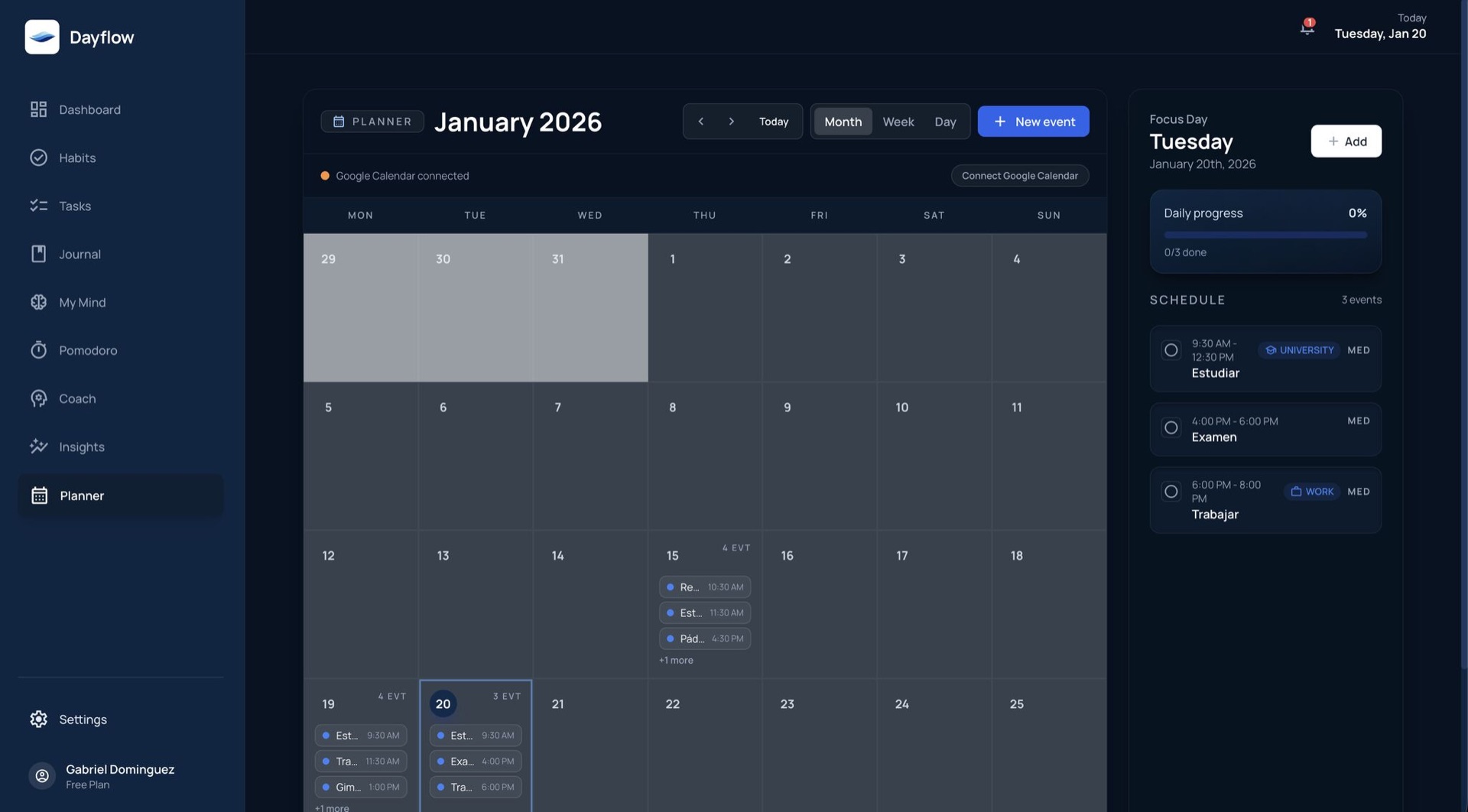Click the Dayflow logo icon
This screenshot has width=1468, height=812.
[42, 37]
